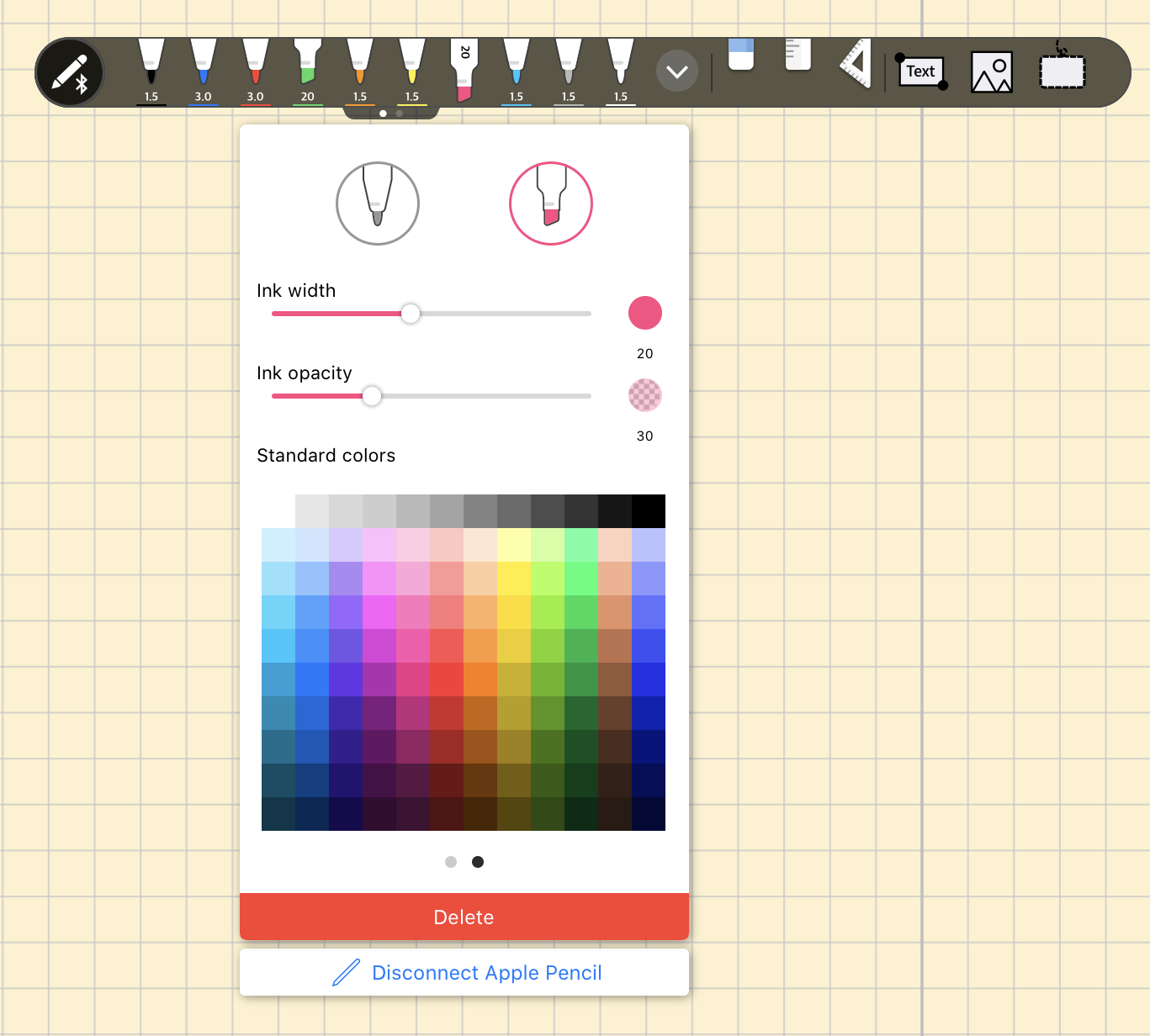Viewport: 1150px width, 1036px height.
Task: Pick the black swatch in grayscale row
Action: point(649,511)
